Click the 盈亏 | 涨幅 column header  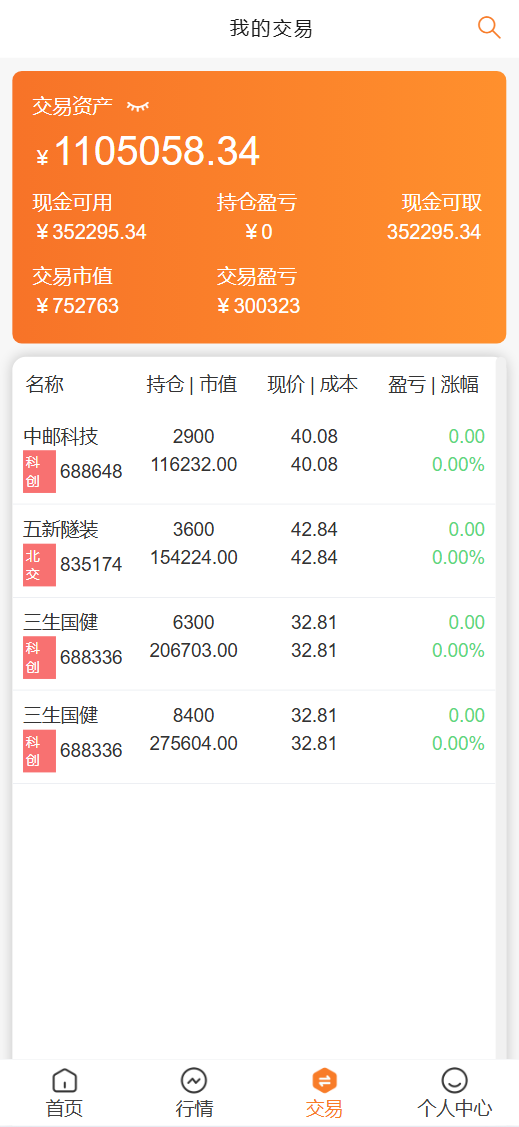point(433,385)
